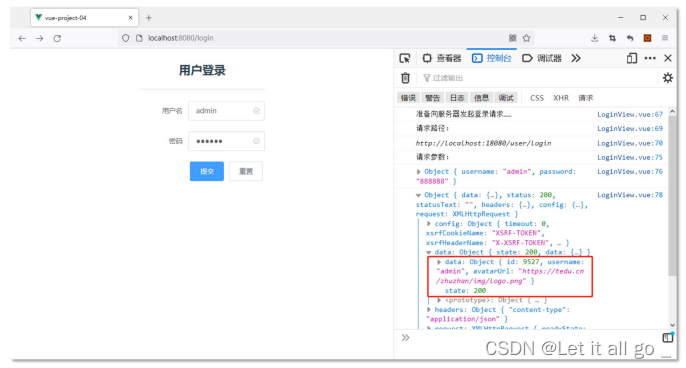Expand the headers Object node

point(429,310)
